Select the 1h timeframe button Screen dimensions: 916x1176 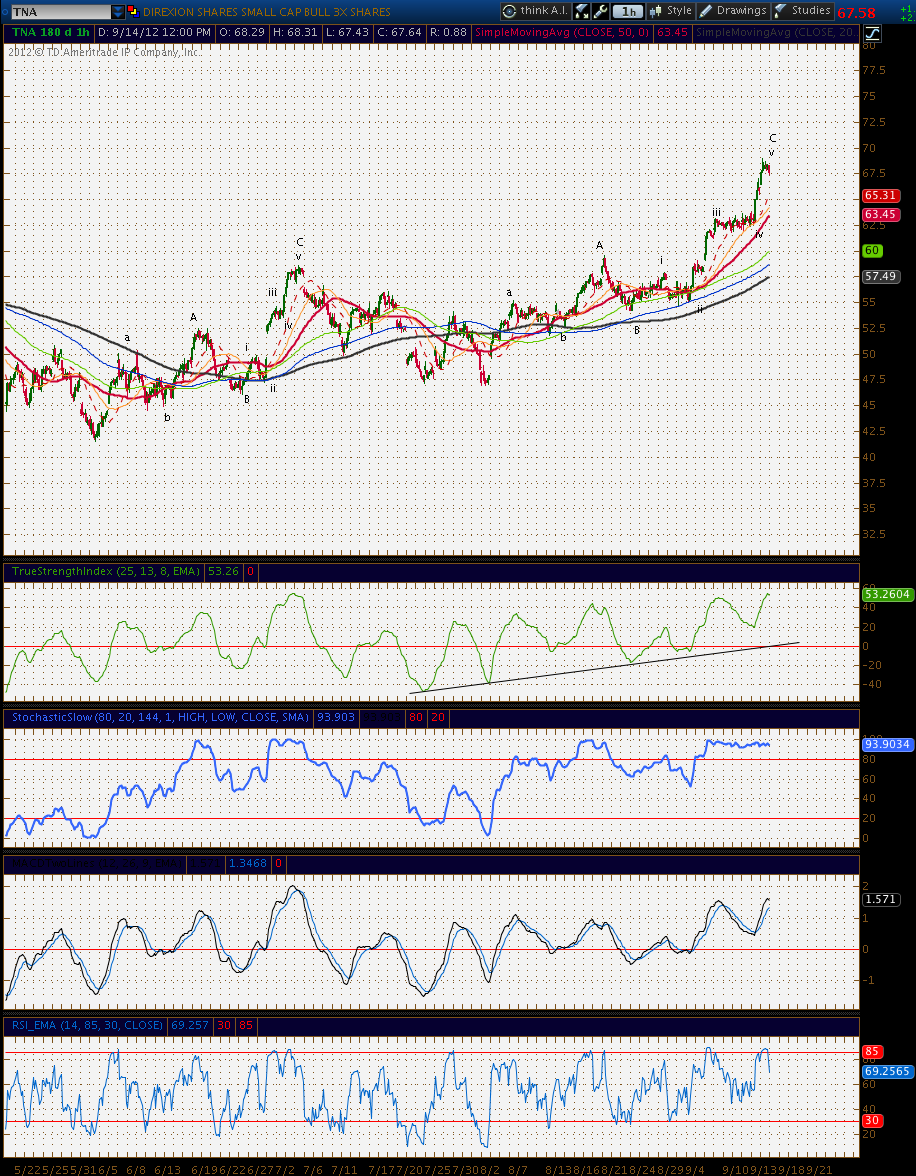(x=628, y=11)
